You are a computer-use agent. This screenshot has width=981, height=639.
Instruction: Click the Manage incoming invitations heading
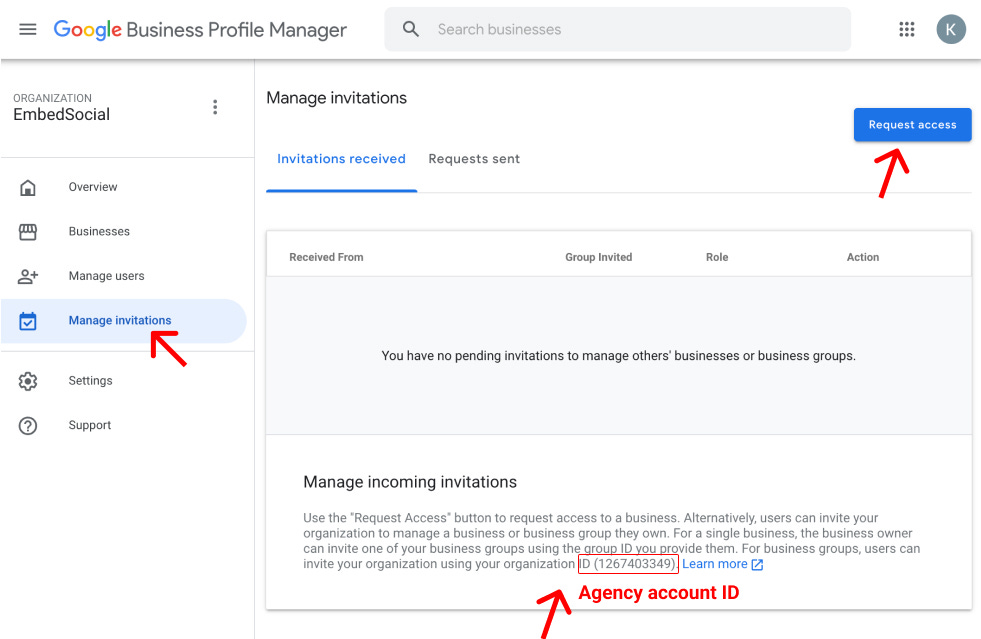point(410,482)
